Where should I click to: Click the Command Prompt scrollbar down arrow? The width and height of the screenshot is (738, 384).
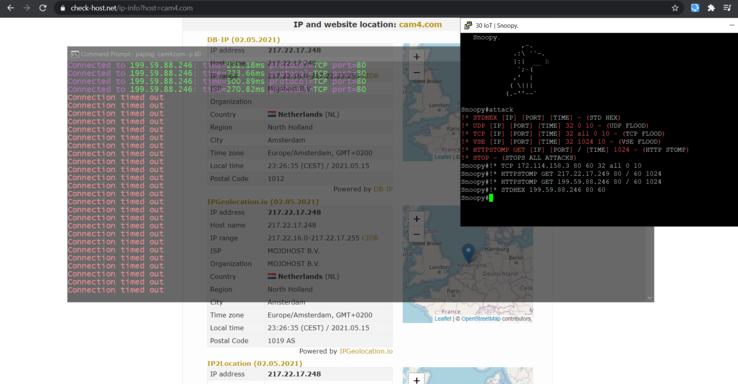tap(650, 297)
